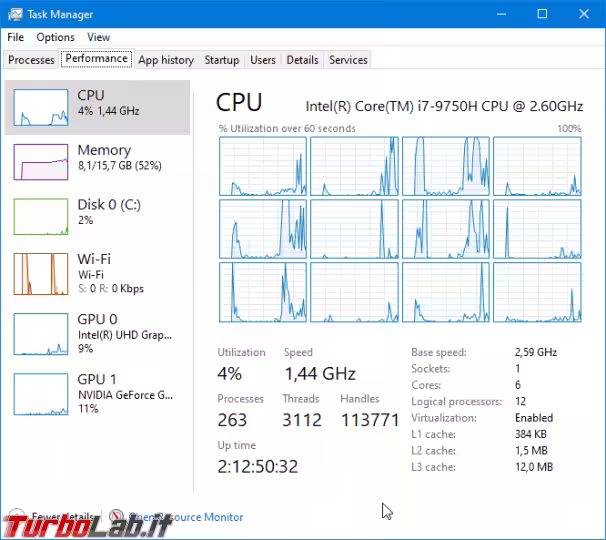Maximize the Task Manager window
This screenshot has width=606, height=540.
[x=542, y=14]
